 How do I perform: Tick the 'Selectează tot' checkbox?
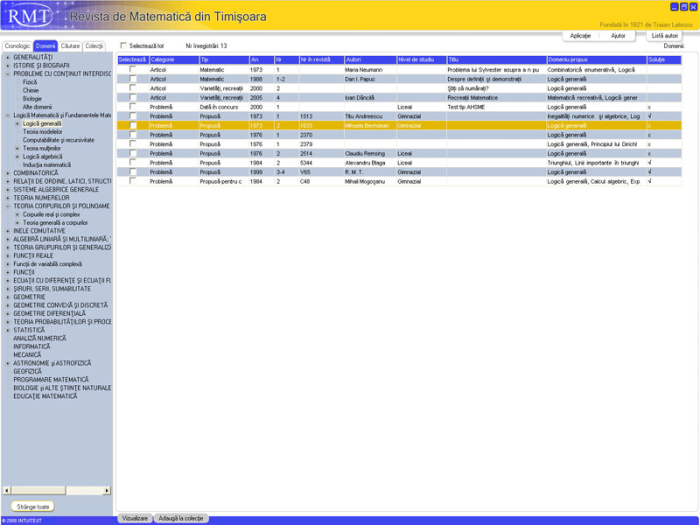124,46
